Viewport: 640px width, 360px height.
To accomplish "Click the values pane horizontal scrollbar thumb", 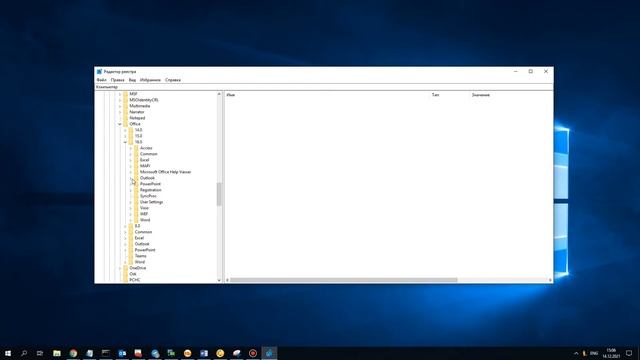I will [x=344, y=280].
